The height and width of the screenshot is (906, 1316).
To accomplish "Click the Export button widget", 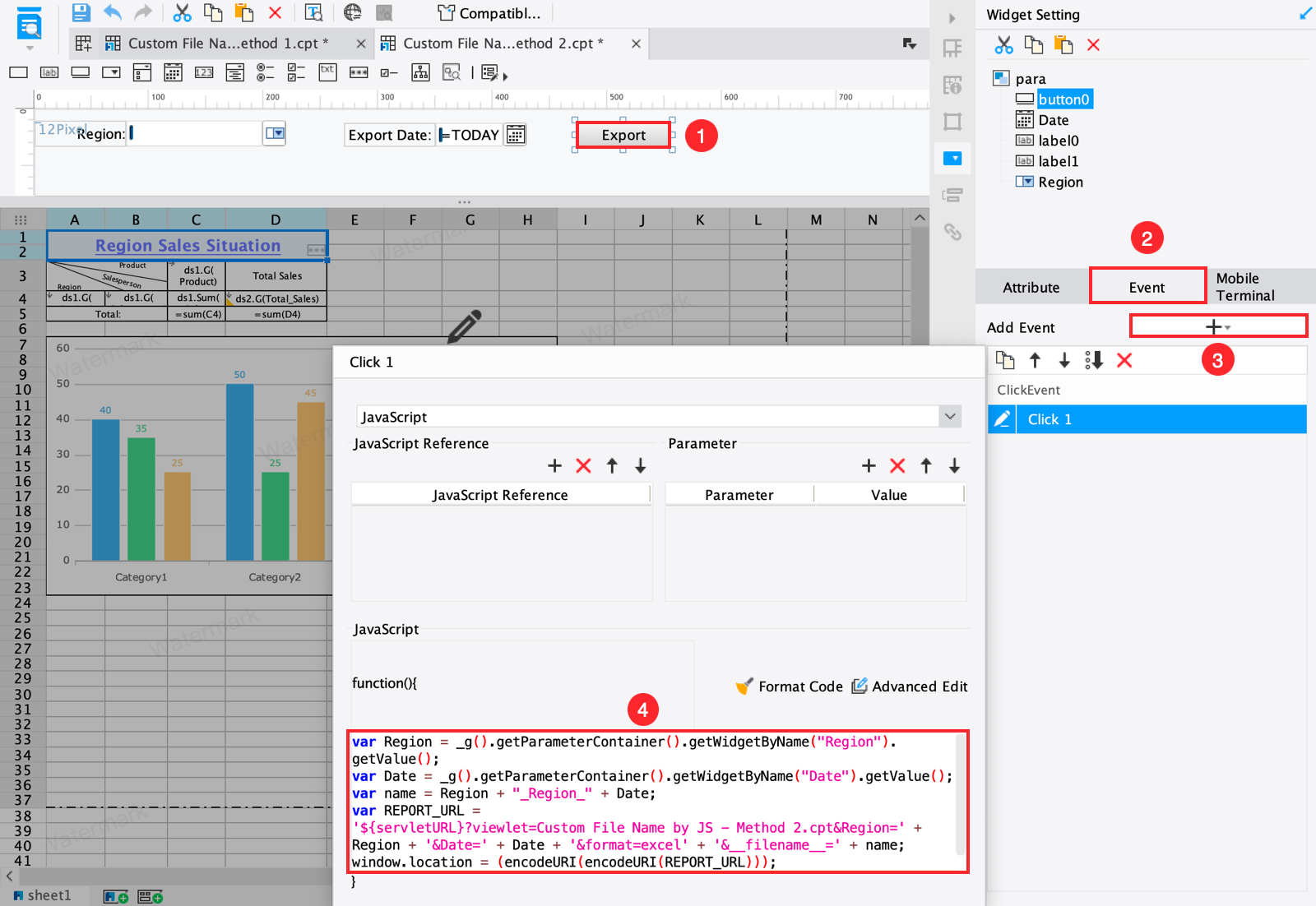I will (623, 135).
